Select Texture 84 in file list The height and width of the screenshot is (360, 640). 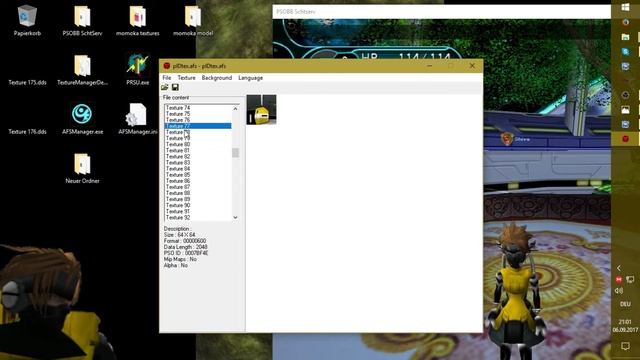tap(198, 169)
